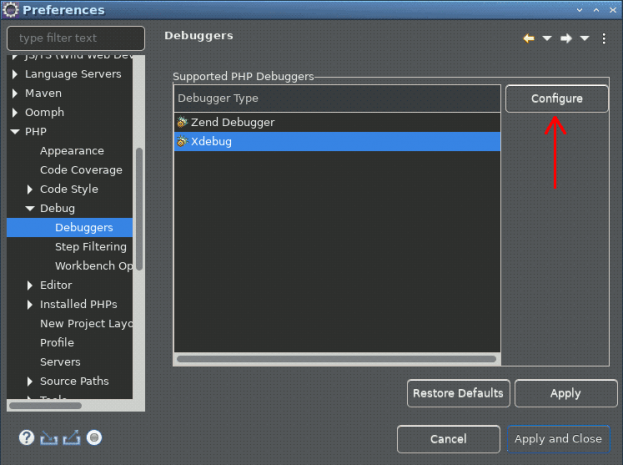Focus the type filter text field

75,38
